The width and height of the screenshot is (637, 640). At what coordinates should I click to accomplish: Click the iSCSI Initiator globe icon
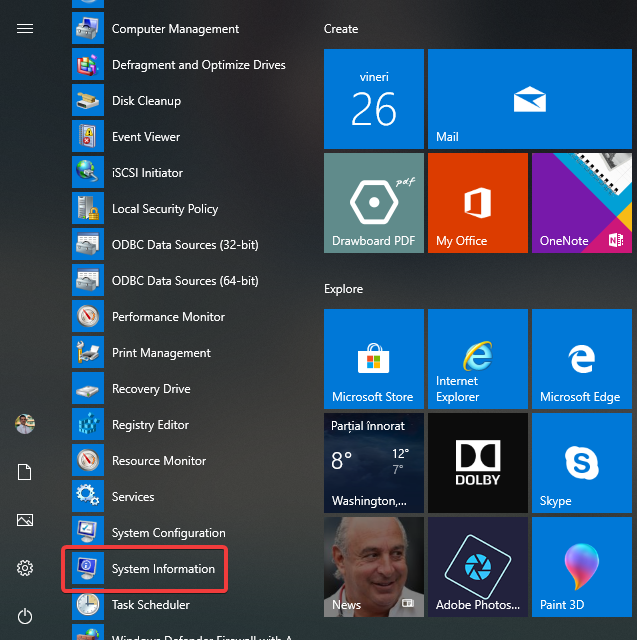pyautogui.click(x=88, y=172)
